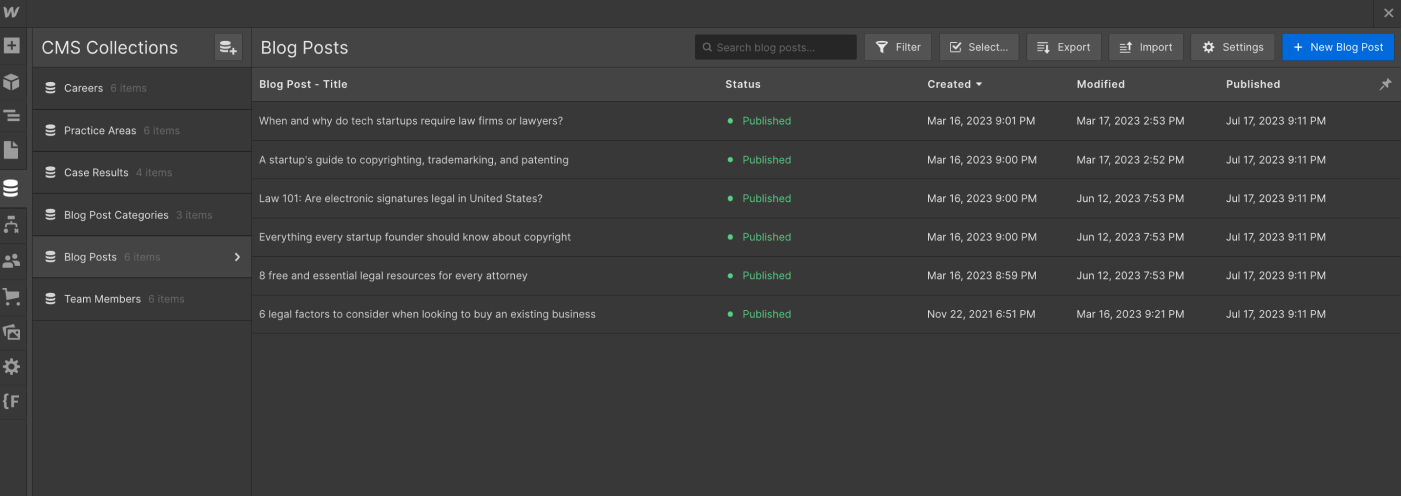
Task: Click the create new collection icon
Action: 228,47
